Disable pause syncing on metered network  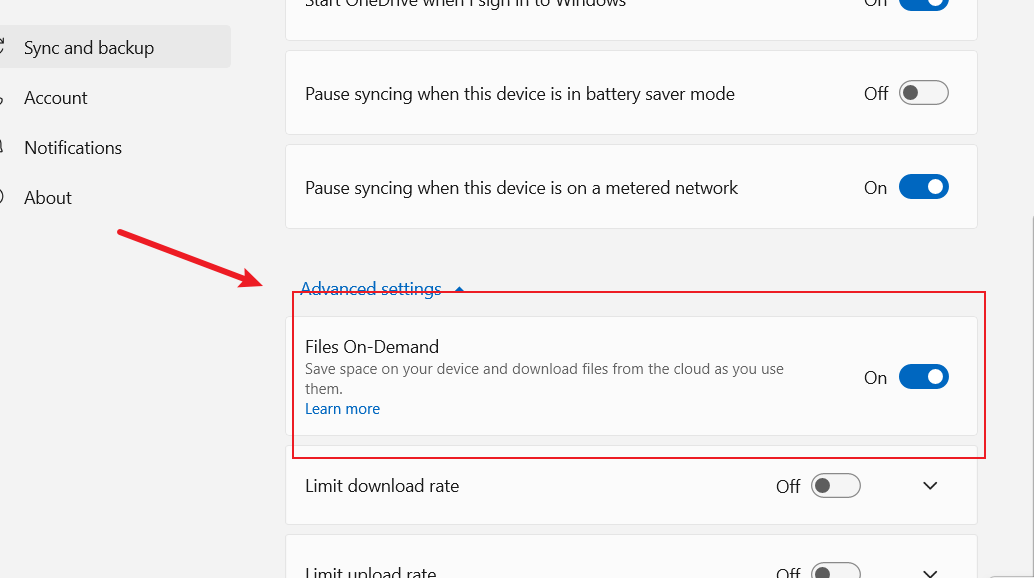pos(923,187)
